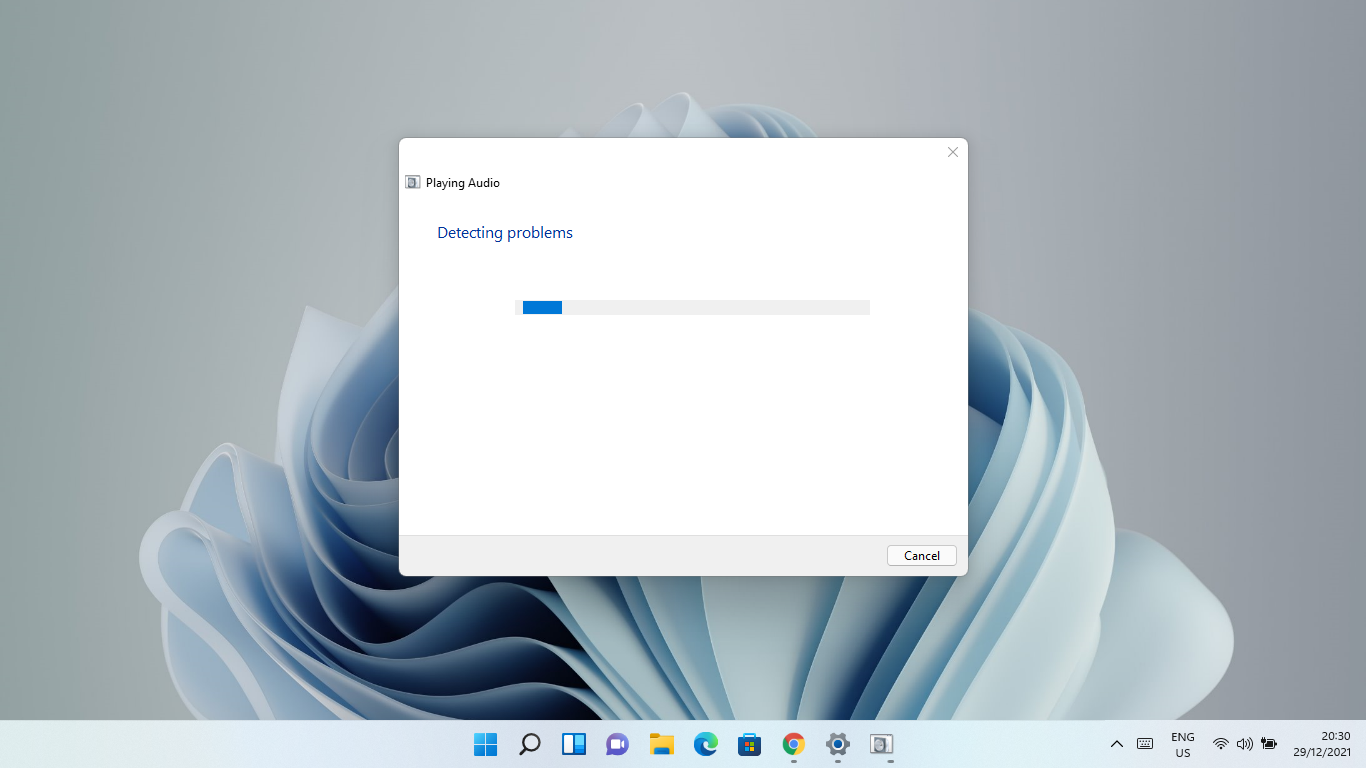Open taskbar Search
The image size is (1366, 768).
530,744
